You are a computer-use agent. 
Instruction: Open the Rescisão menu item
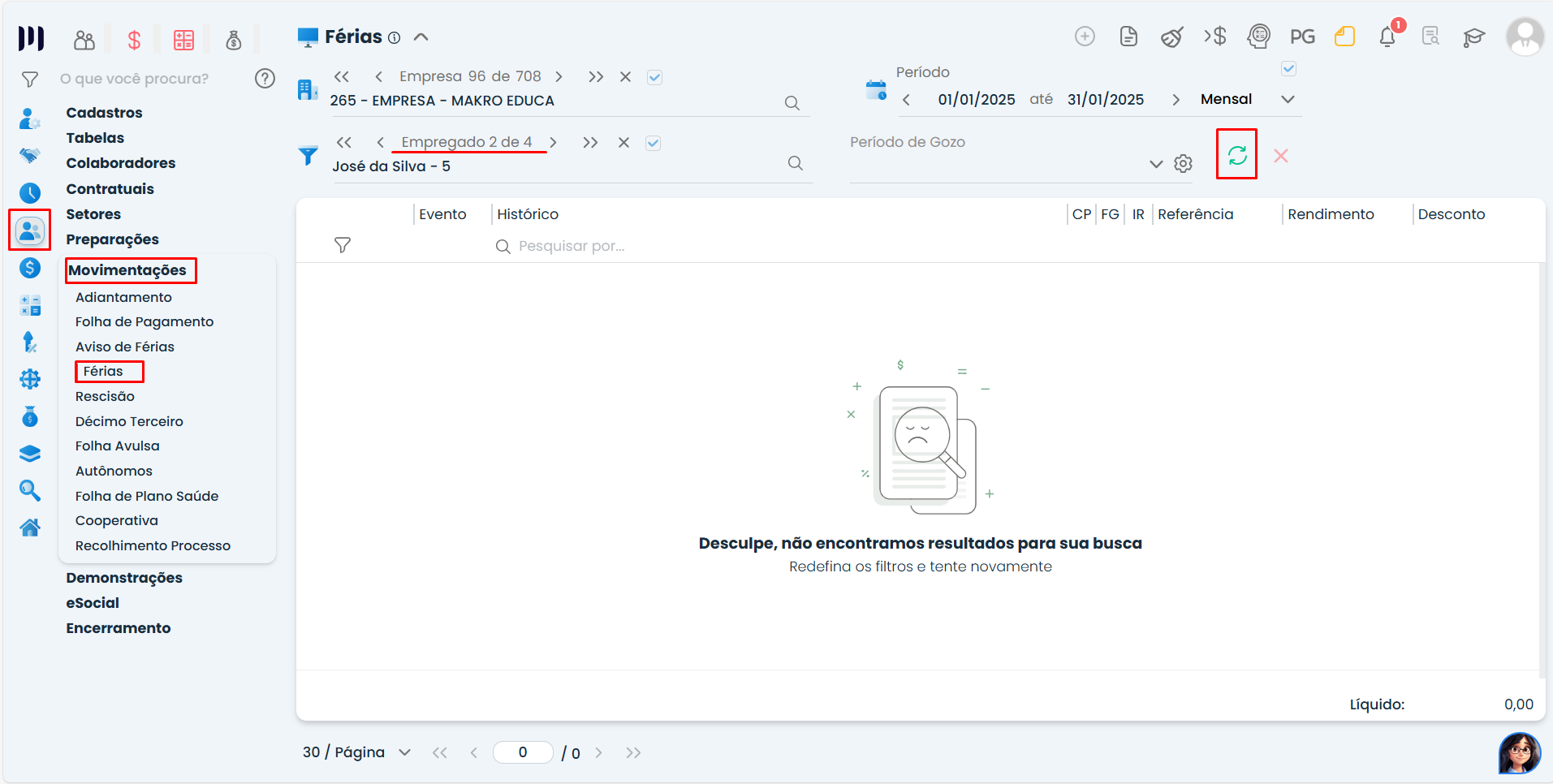[x=105, y=396]
